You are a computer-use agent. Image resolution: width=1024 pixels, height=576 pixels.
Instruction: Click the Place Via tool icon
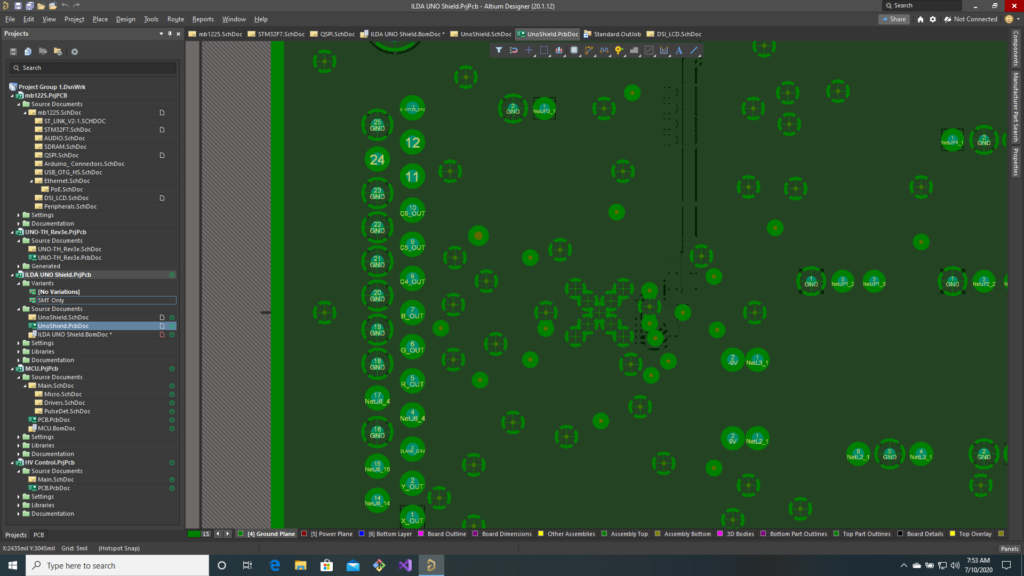coord(618,50)
